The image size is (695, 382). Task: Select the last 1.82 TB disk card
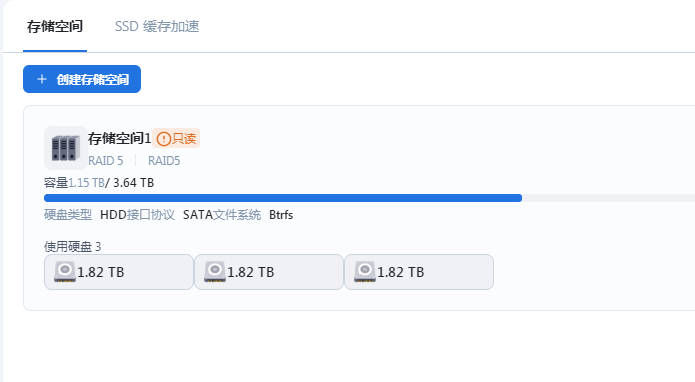pos(419,272)
